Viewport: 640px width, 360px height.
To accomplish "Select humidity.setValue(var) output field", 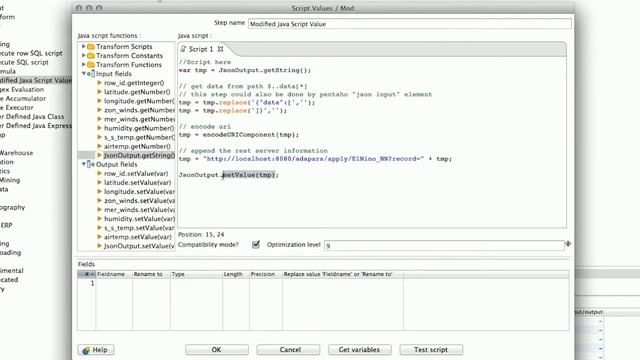I will [139, 219].
